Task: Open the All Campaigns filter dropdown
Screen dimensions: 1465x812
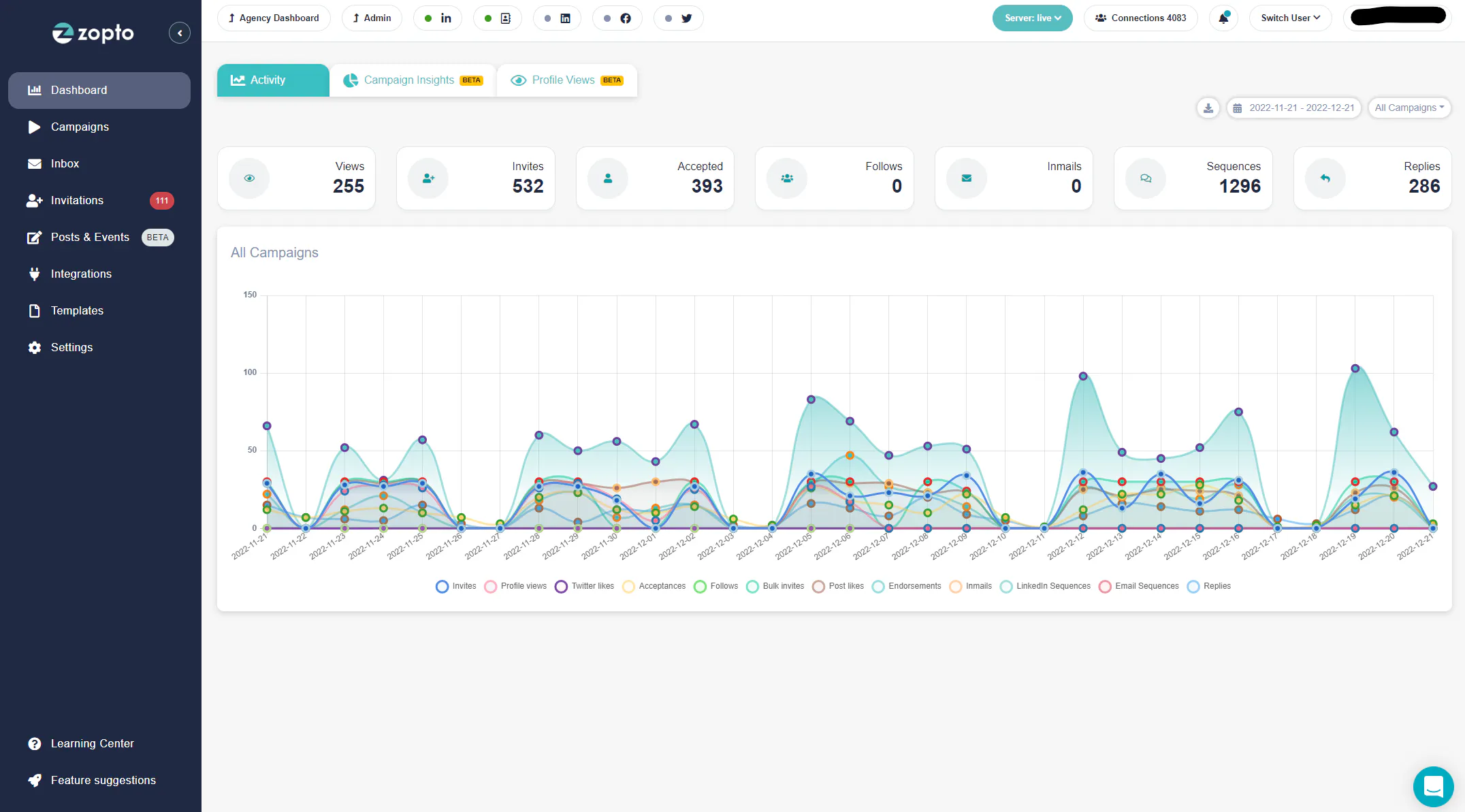Action: pos(1409,108)
